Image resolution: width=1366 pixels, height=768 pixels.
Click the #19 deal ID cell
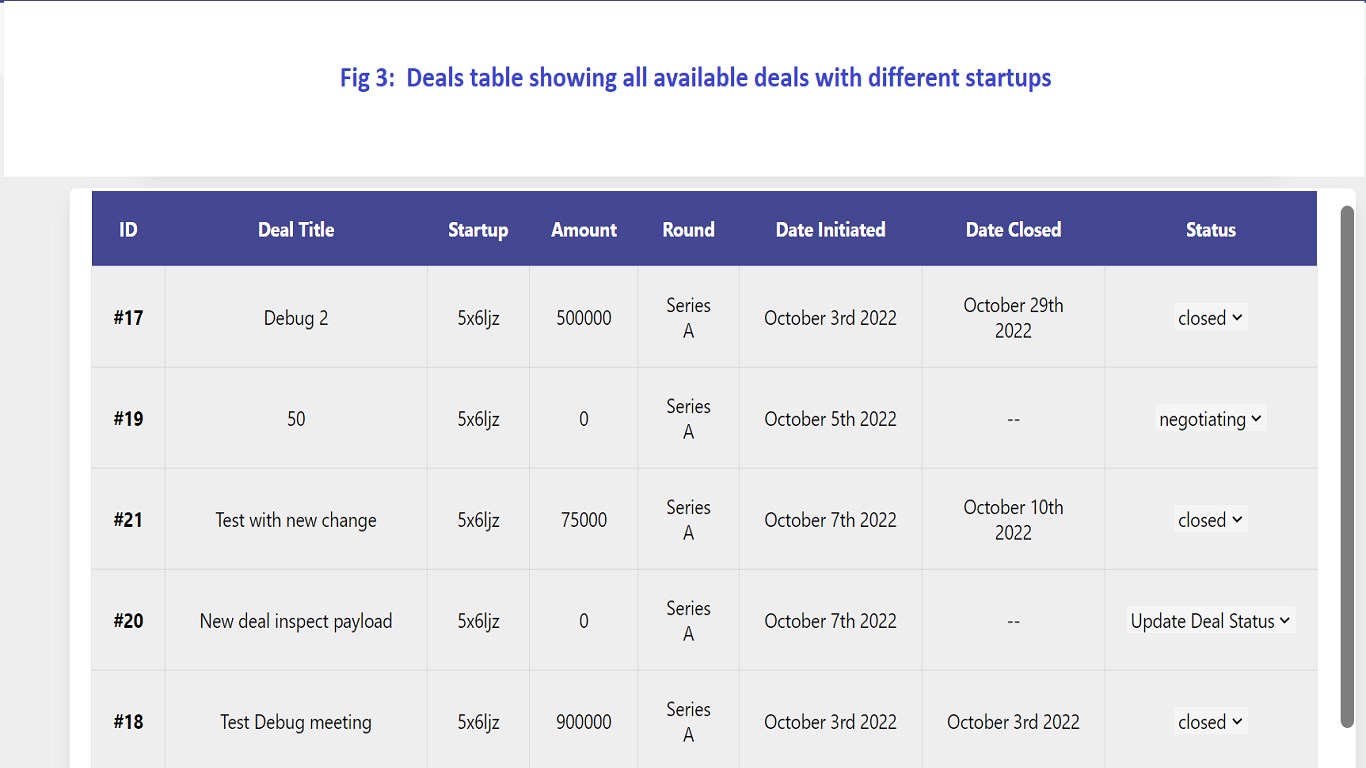tap(128, 419)
